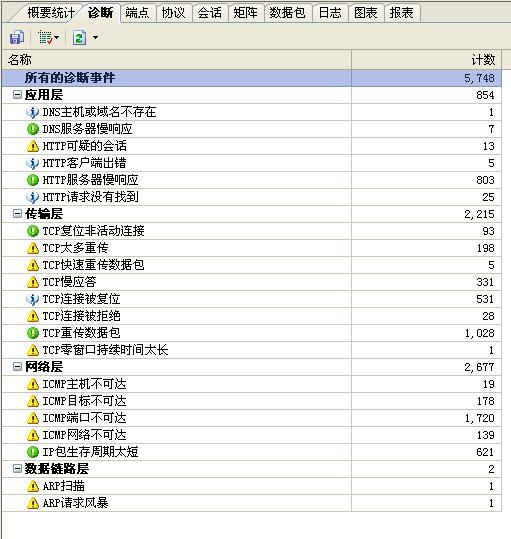Collapse the 数据链路层 tree group
The image size is (511, 539).
click(17, 469)
